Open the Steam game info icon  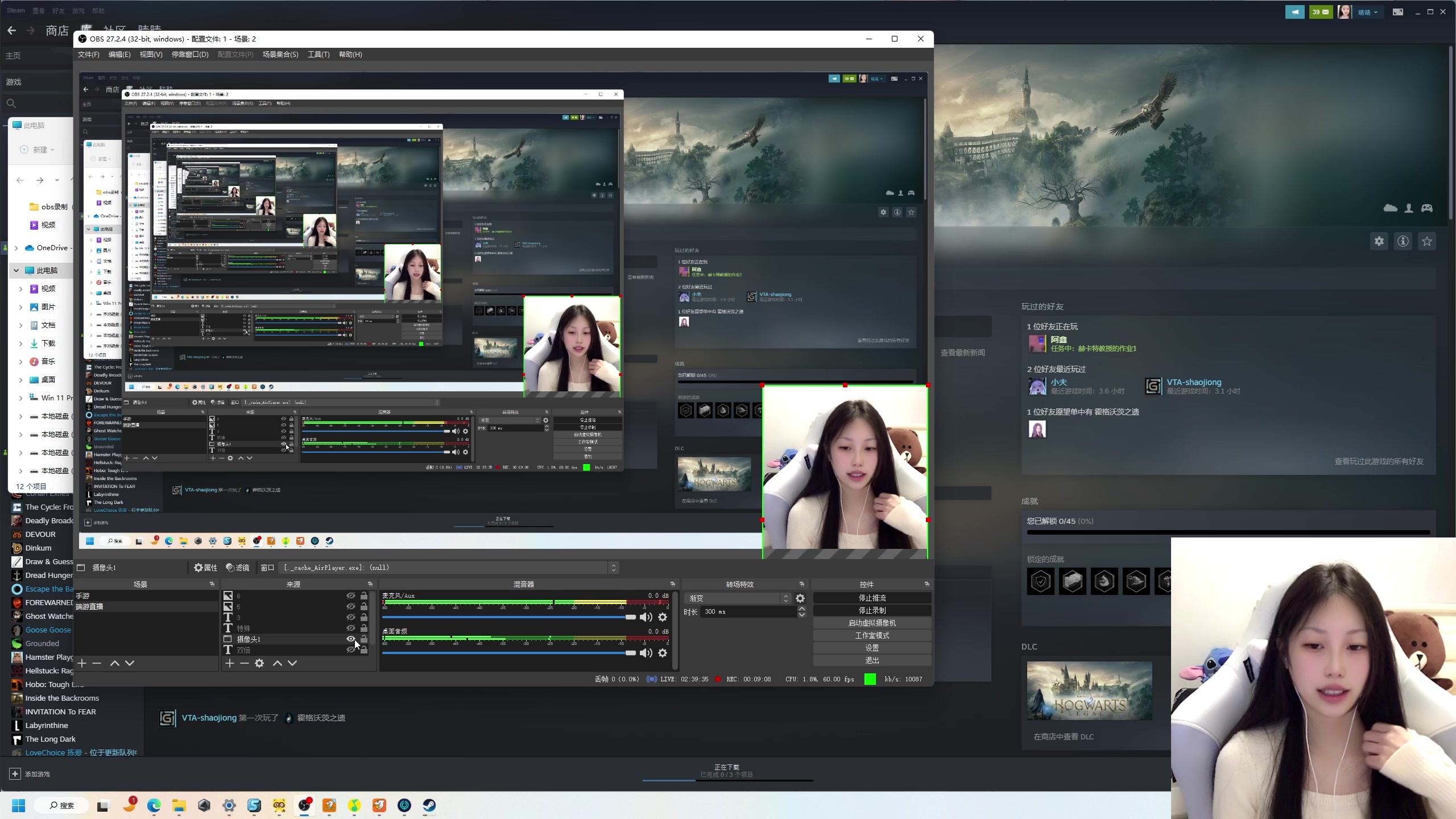[x=1403, y=241]
